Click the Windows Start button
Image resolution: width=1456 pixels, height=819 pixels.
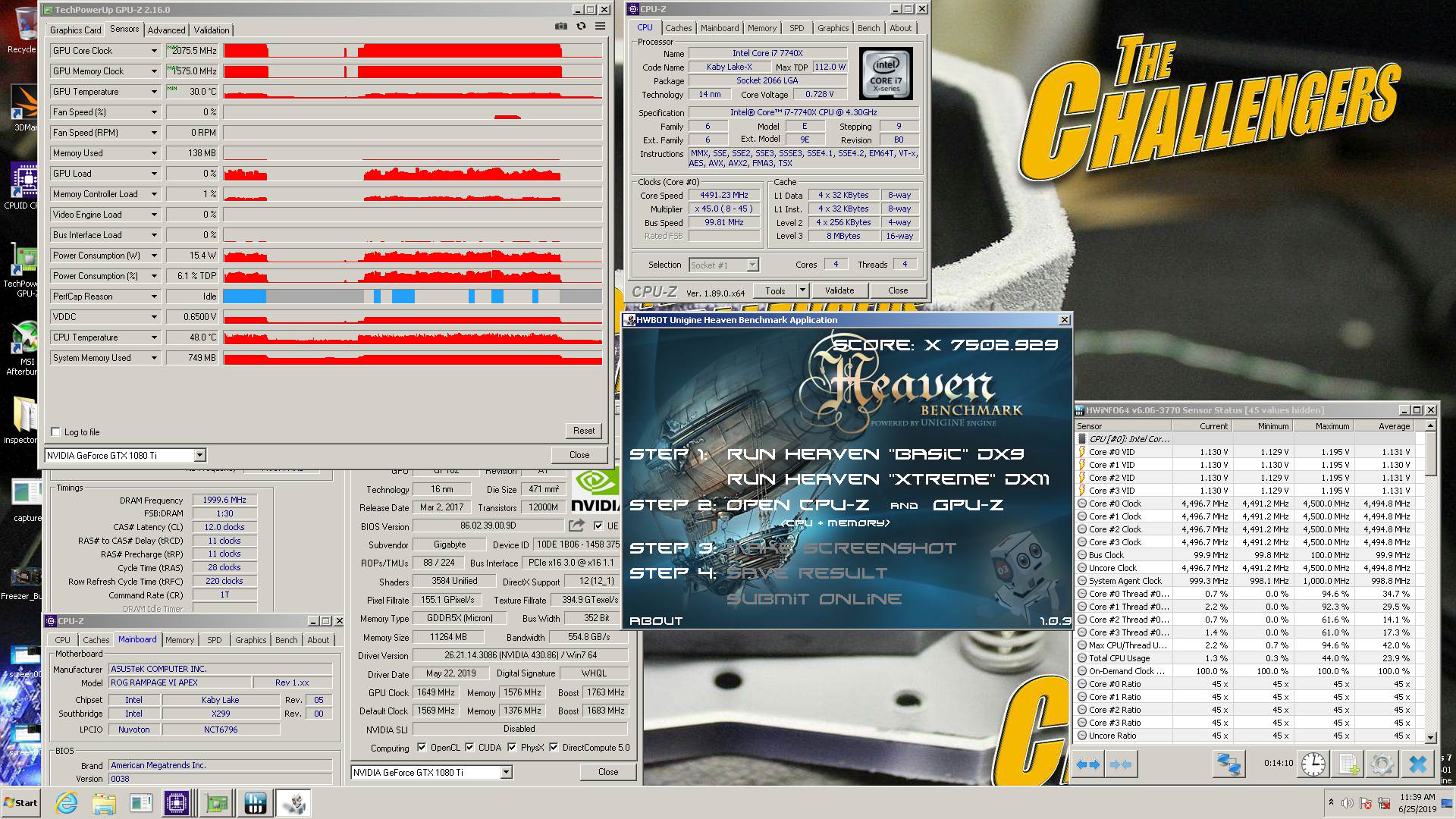(x=21, y=803)
